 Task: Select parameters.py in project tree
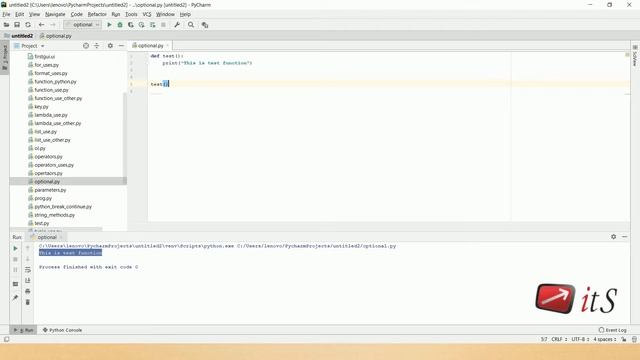(50, 190)
